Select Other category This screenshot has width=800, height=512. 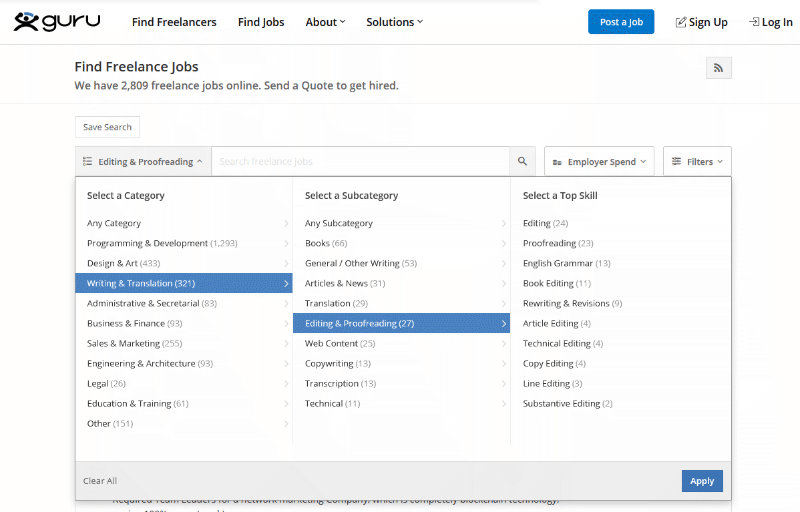(184, 424)
